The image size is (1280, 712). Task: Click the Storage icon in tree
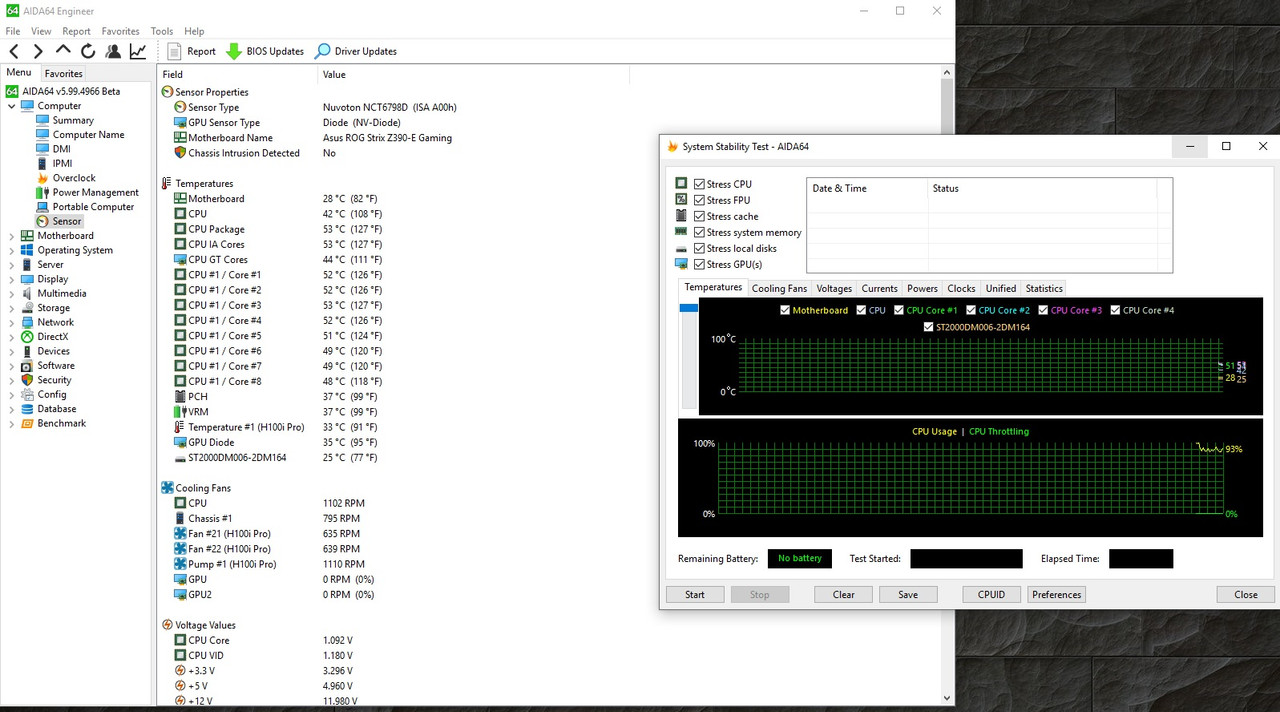coord(27,308)
